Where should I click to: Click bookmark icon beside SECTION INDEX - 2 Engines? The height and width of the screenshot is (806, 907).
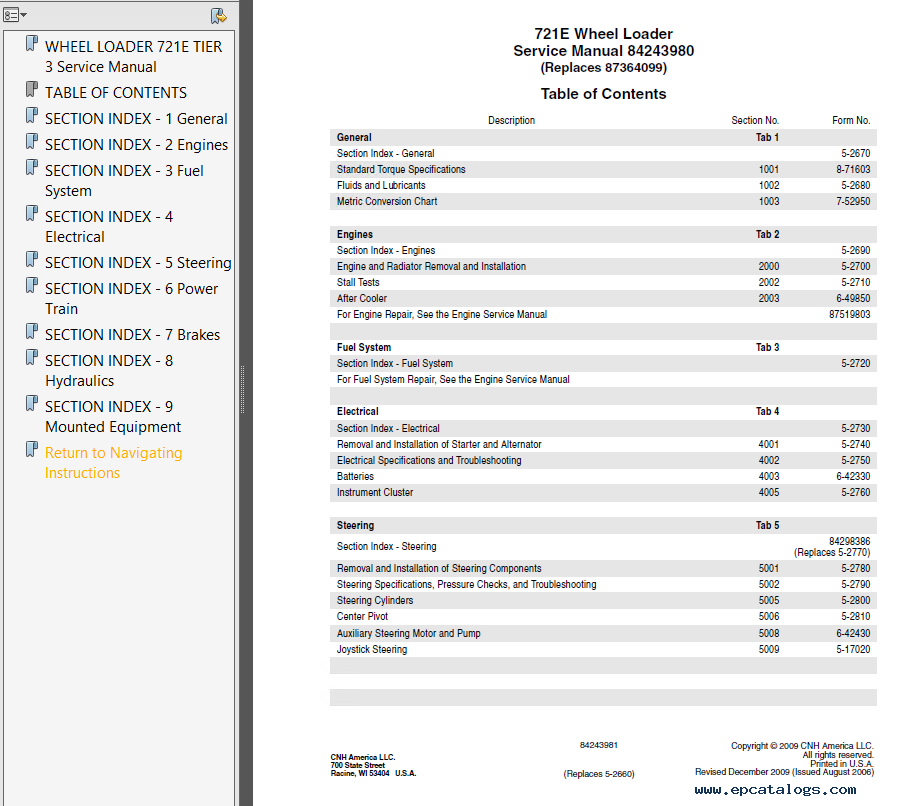tap(32, 142)
